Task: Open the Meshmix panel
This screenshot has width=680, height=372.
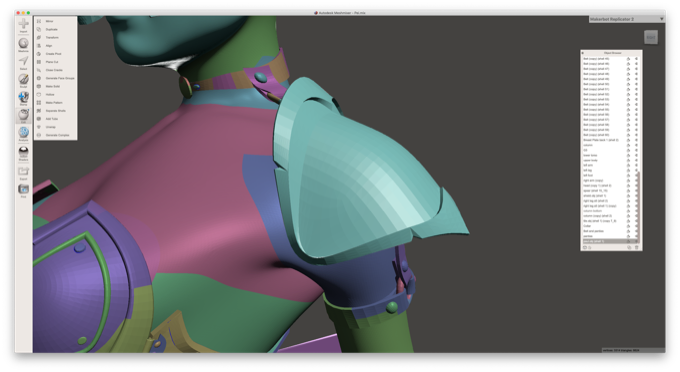Action: [x=23, y=45]
